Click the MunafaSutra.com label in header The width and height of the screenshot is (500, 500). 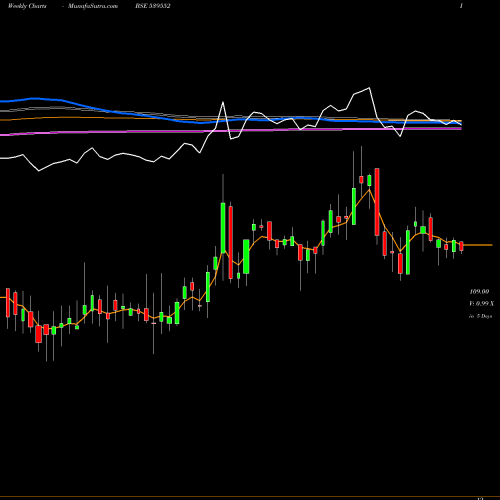(93, 6)
